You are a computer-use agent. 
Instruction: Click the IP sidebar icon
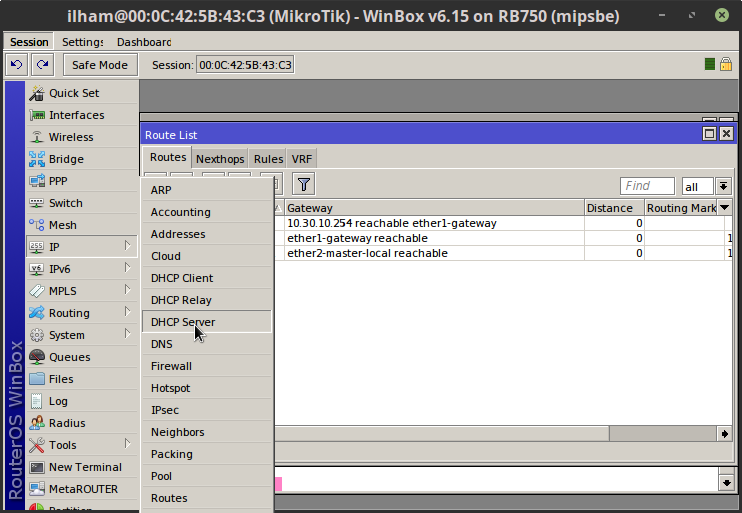(36, 247)
